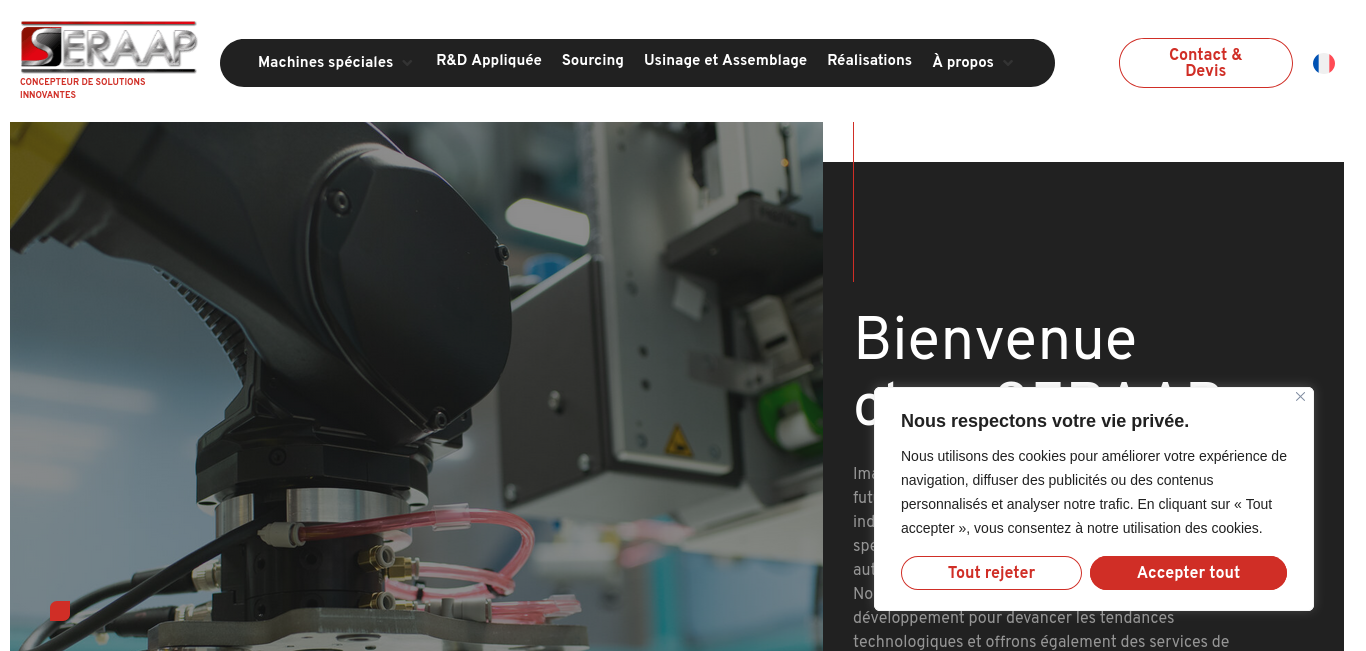Click the cookie usage description paragraph
Image resolution: width=1366 pixels, height=651 pixels.
click(1093, 492)
